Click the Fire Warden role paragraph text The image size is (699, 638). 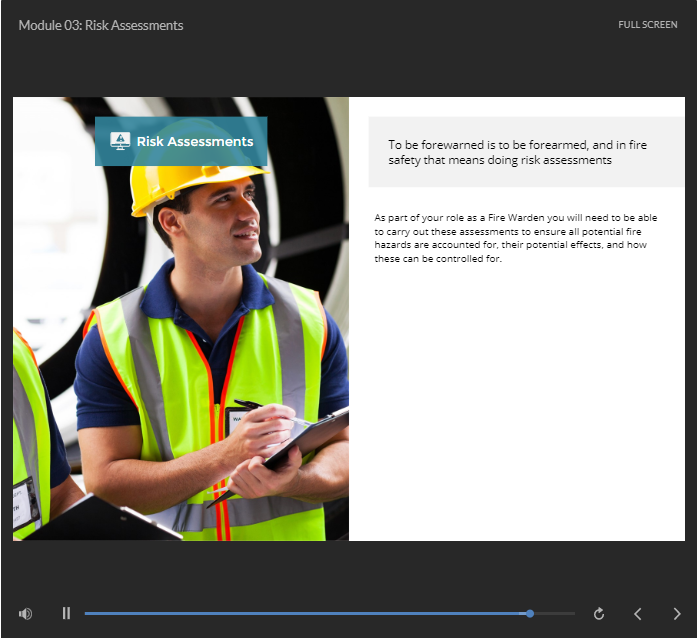pos(516,238)
